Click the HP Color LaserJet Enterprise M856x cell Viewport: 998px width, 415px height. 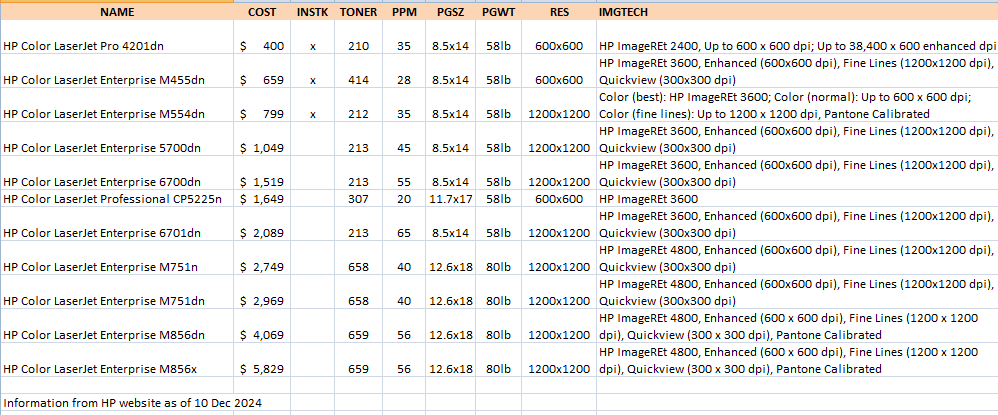point(117,359)
